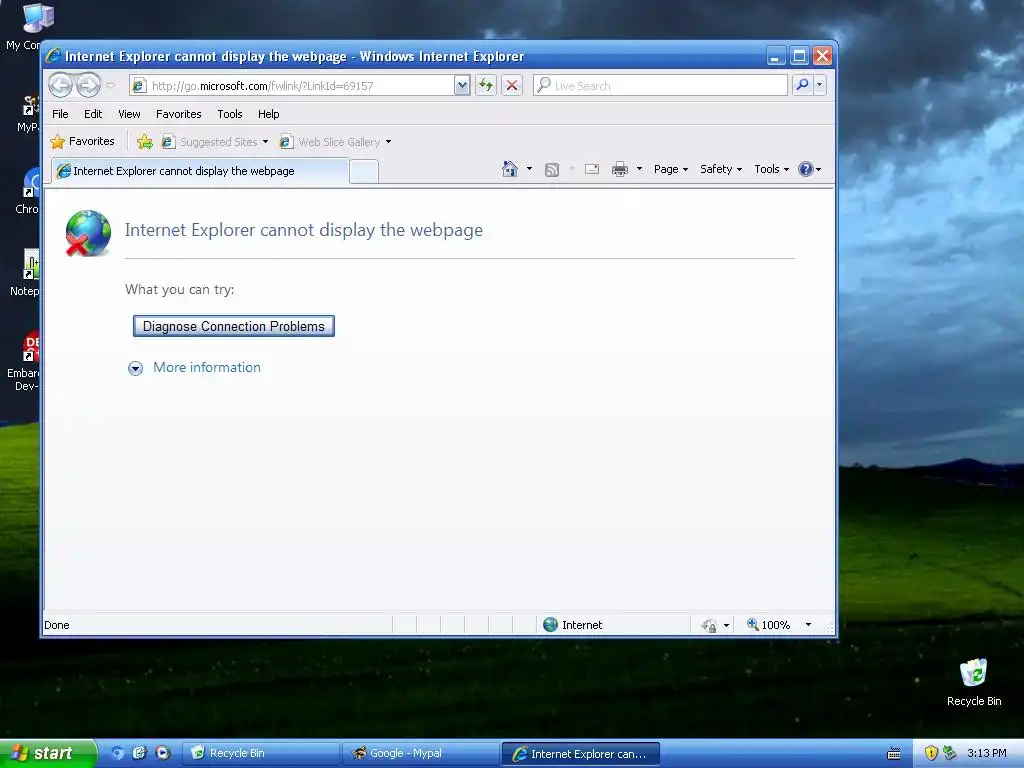
Task: Click the IE page icon in address bar
Action: click(x=139, y=86)
